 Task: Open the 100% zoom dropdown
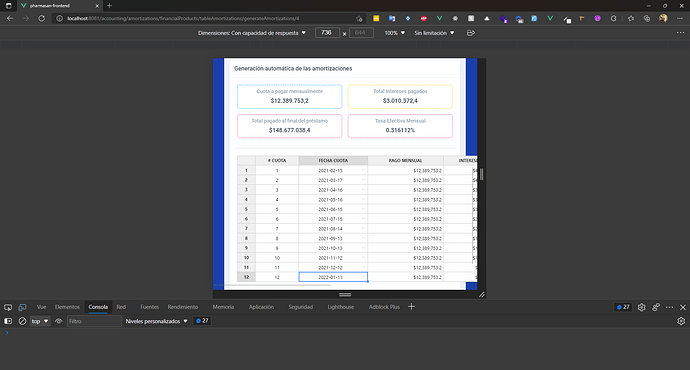point(395,33)
